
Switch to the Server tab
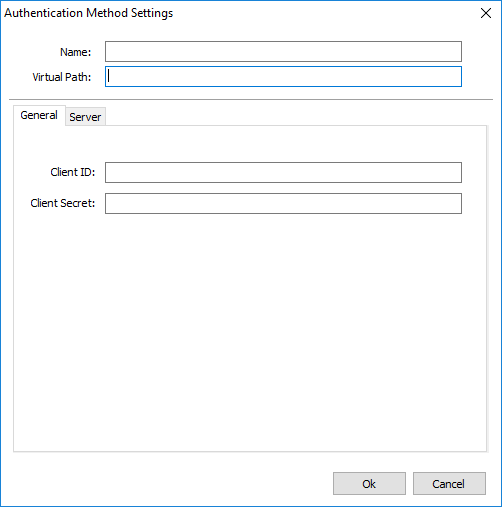85,117
